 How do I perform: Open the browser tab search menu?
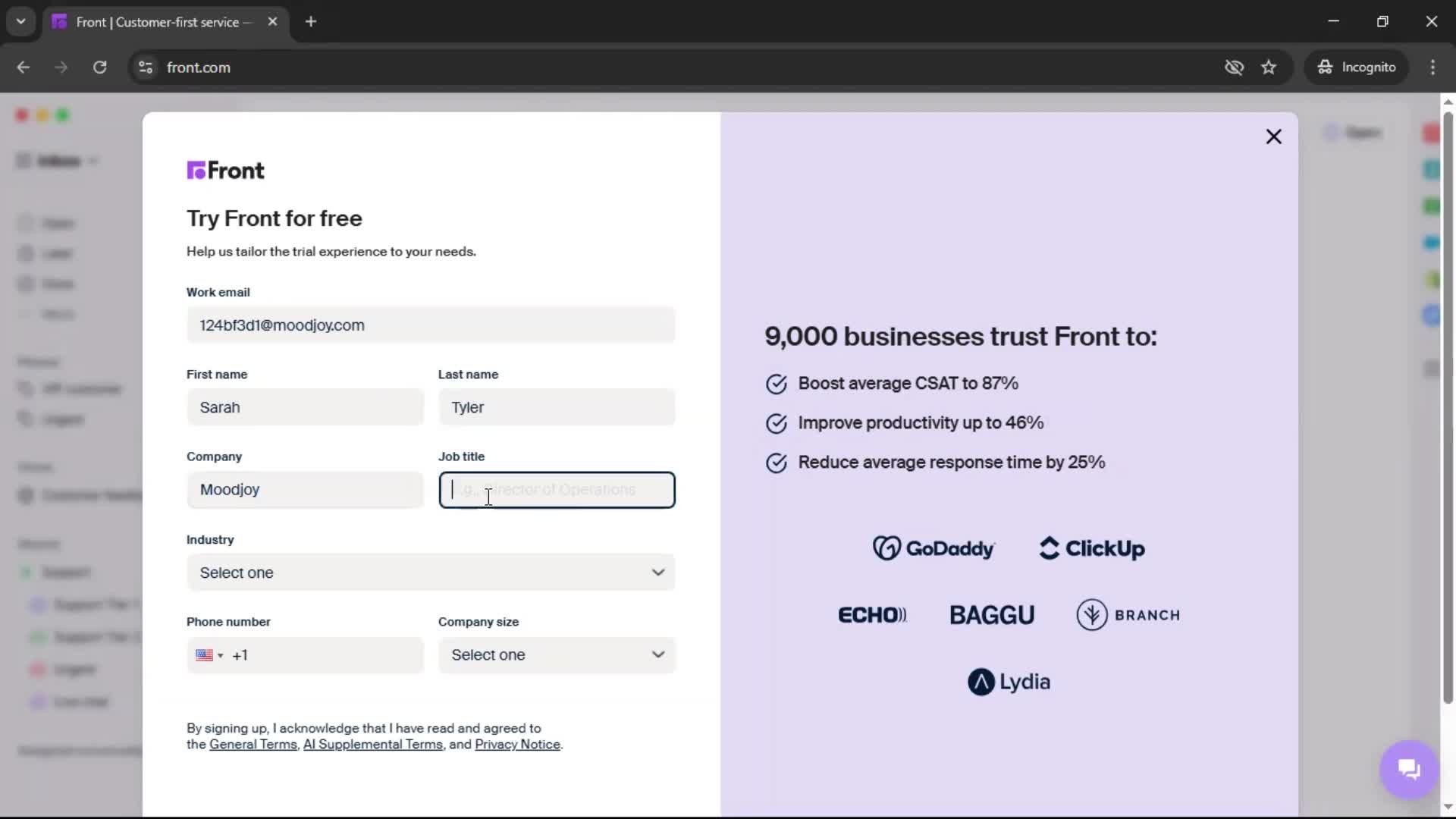tap(20, 22)
